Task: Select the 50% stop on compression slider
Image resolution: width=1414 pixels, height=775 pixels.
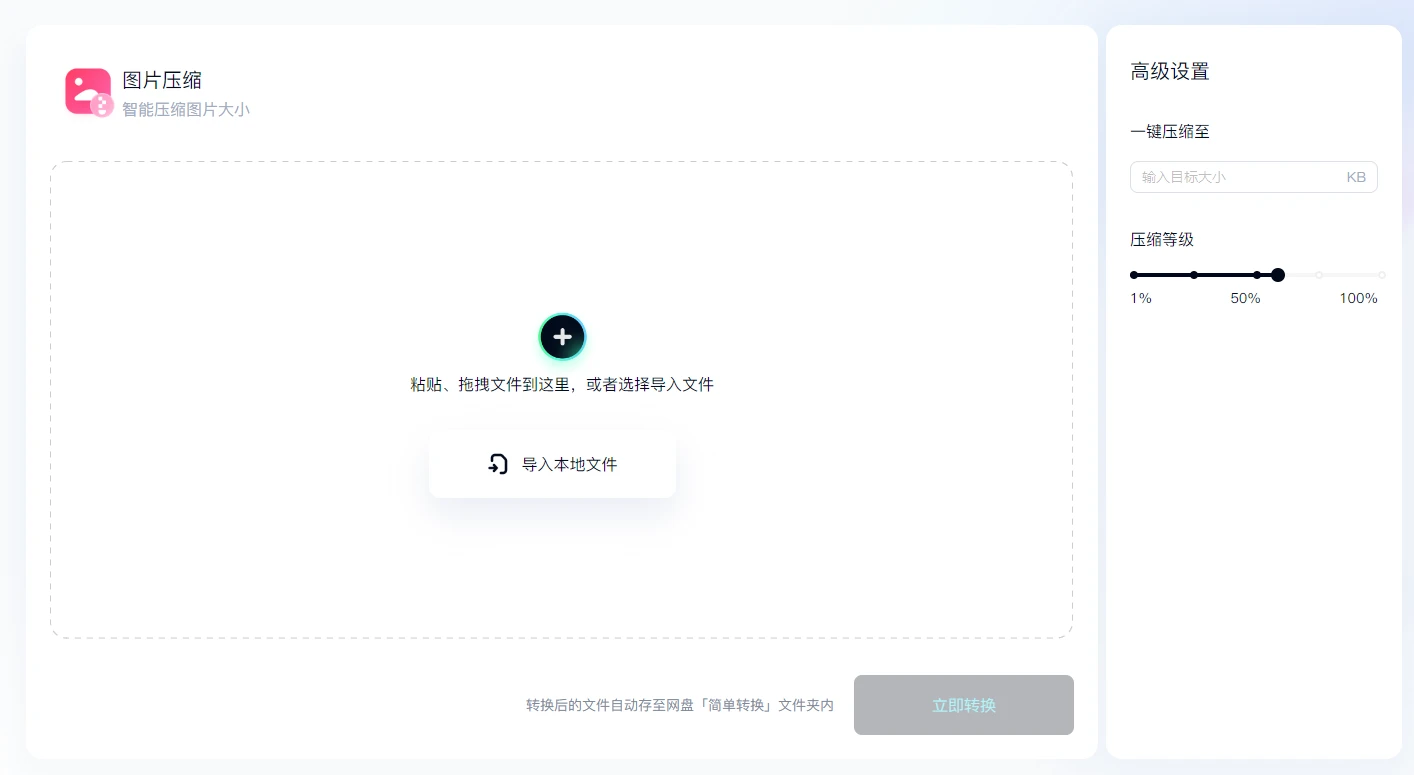Action: [1257, 275]
